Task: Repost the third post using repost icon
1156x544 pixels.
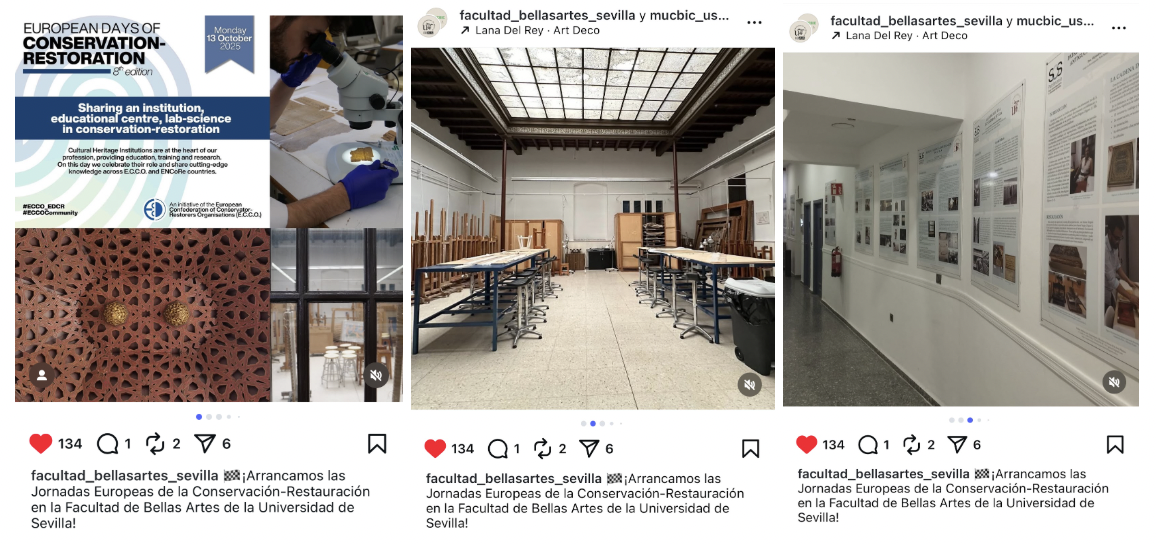Action: pyautogui.click(x=911, y=444)
